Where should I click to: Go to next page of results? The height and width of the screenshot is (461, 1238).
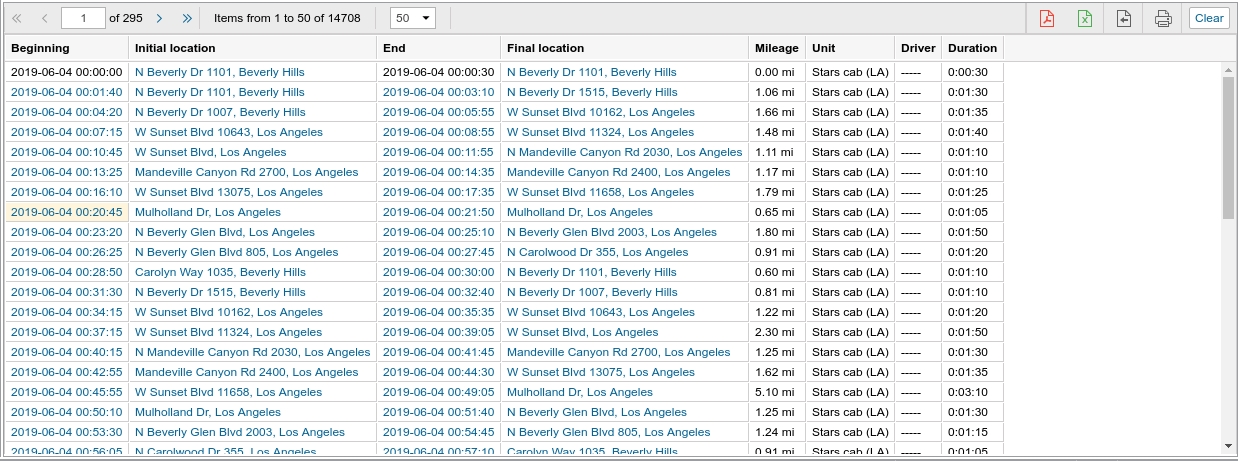coord(159,18)
